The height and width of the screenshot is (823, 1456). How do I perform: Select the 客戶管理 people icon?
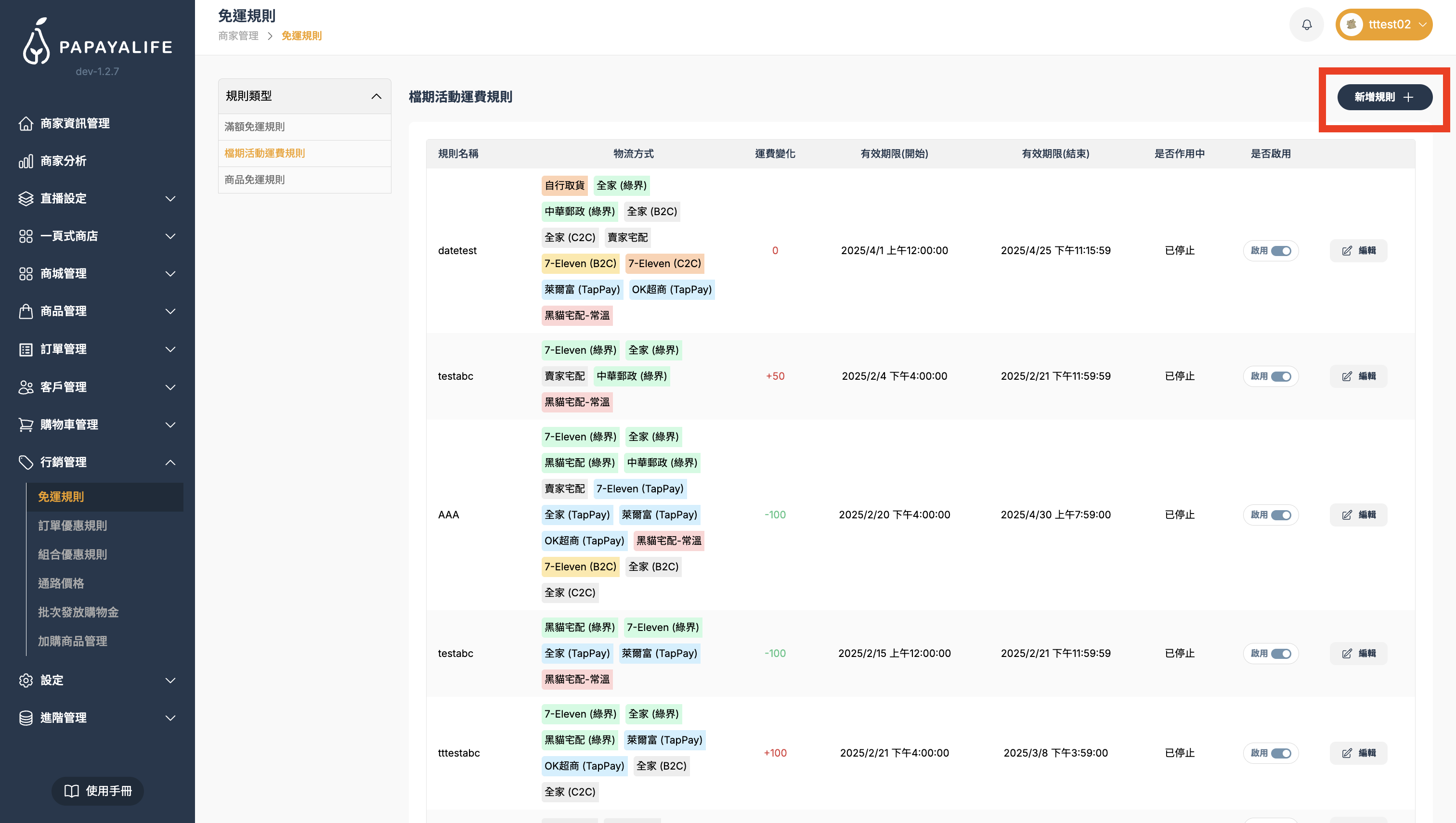click(x=26, y=387)
